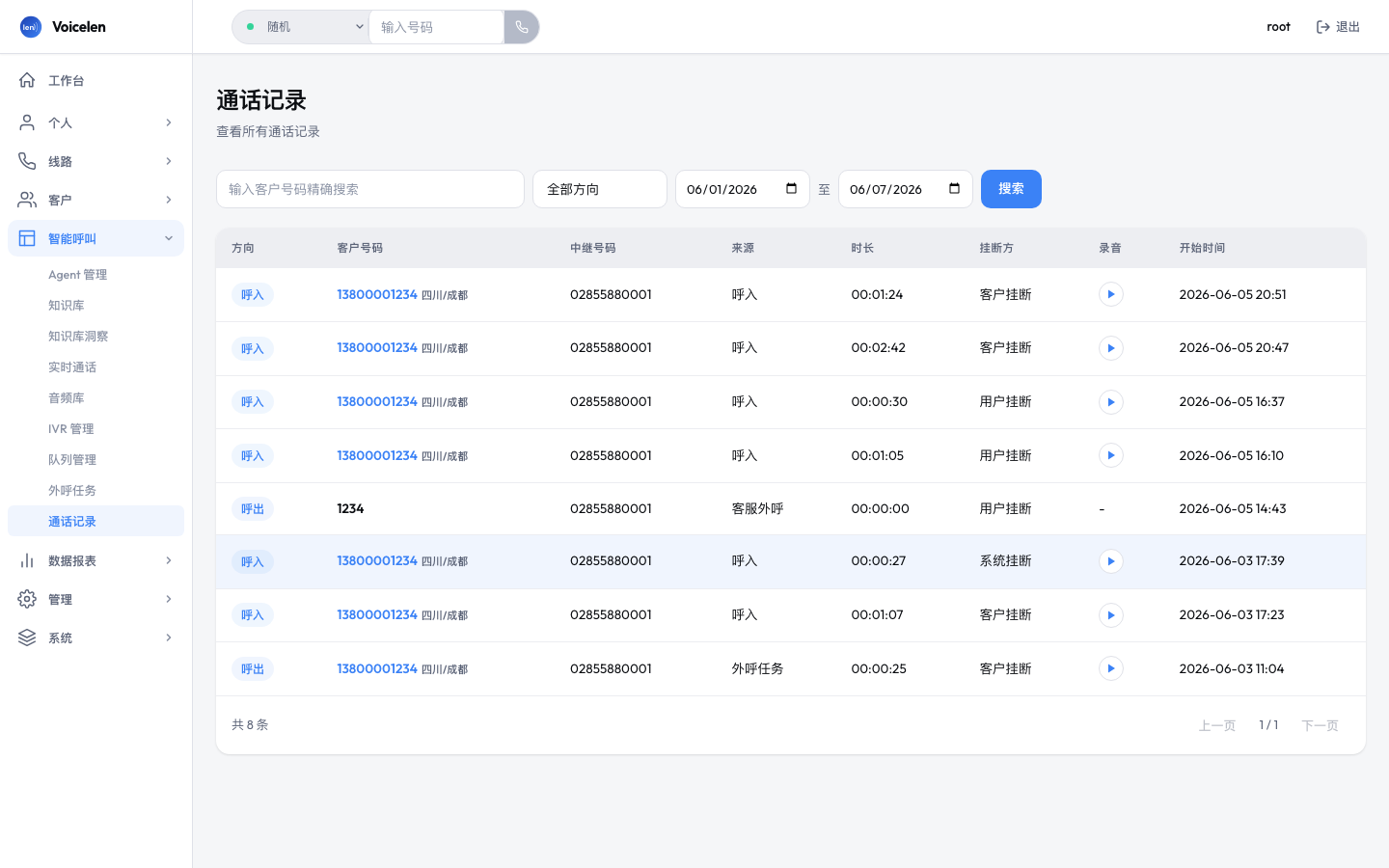Screen dimensions: 1389x868
Task: Click the phone dial button in top bar
Action: coord(522,27)
